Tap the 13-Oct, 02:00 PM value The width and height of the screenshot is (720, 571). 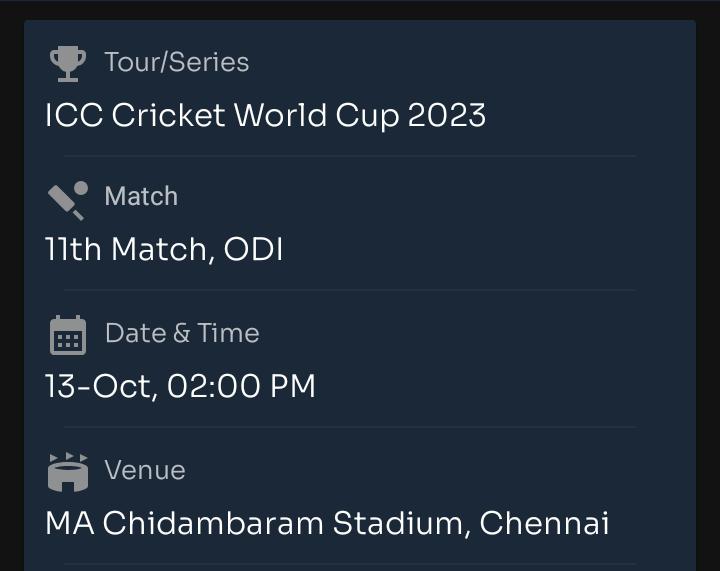point(180,386)
